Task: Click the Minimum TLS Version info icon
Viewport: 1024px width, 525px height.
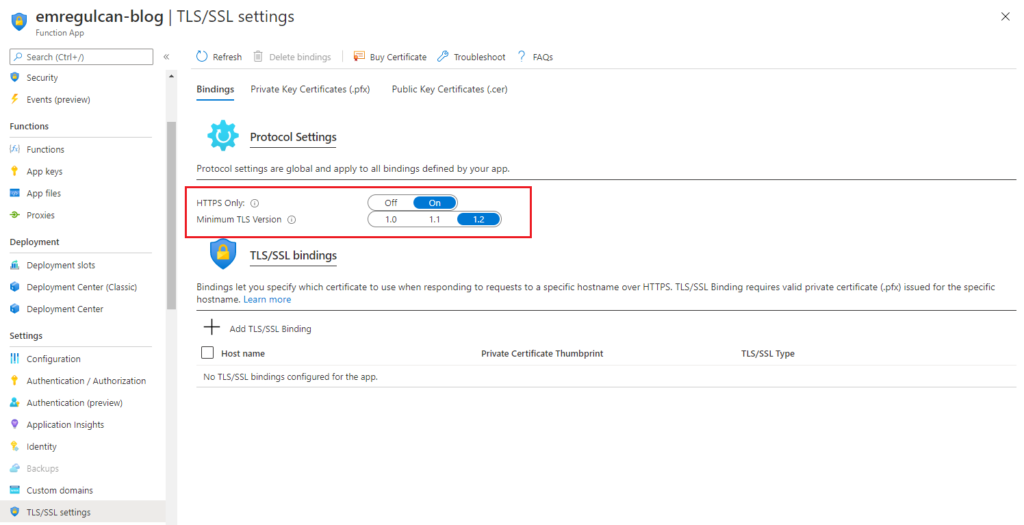Action: (292, 219)
